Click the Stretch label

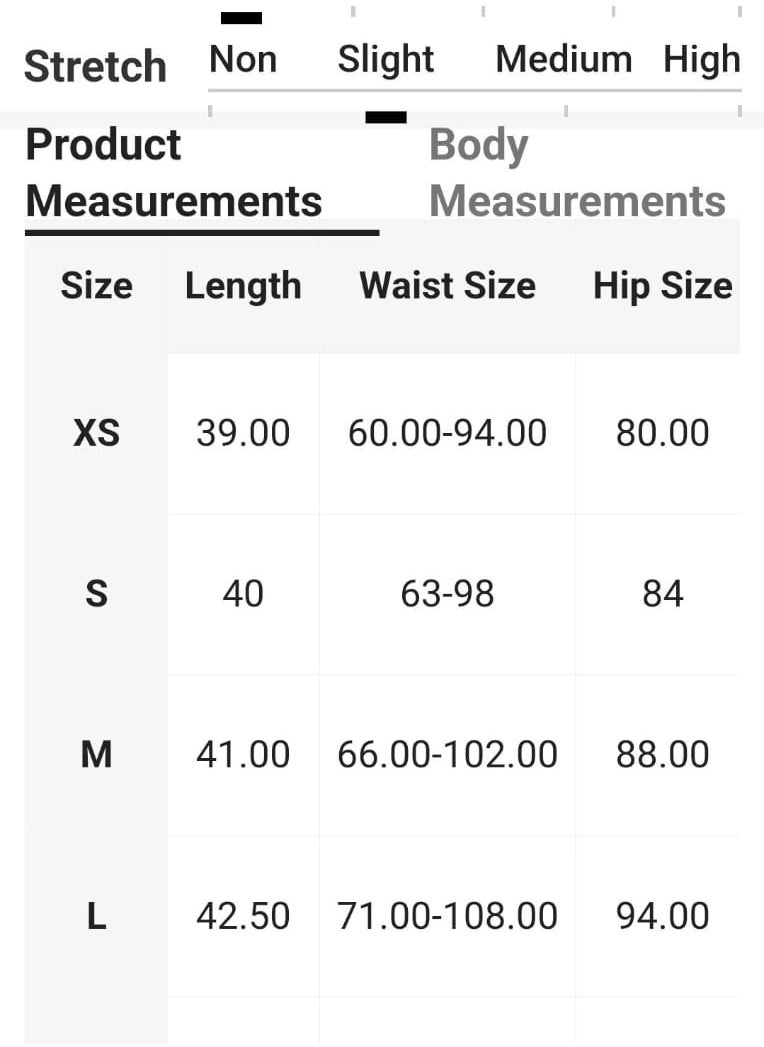coord(96,66)
